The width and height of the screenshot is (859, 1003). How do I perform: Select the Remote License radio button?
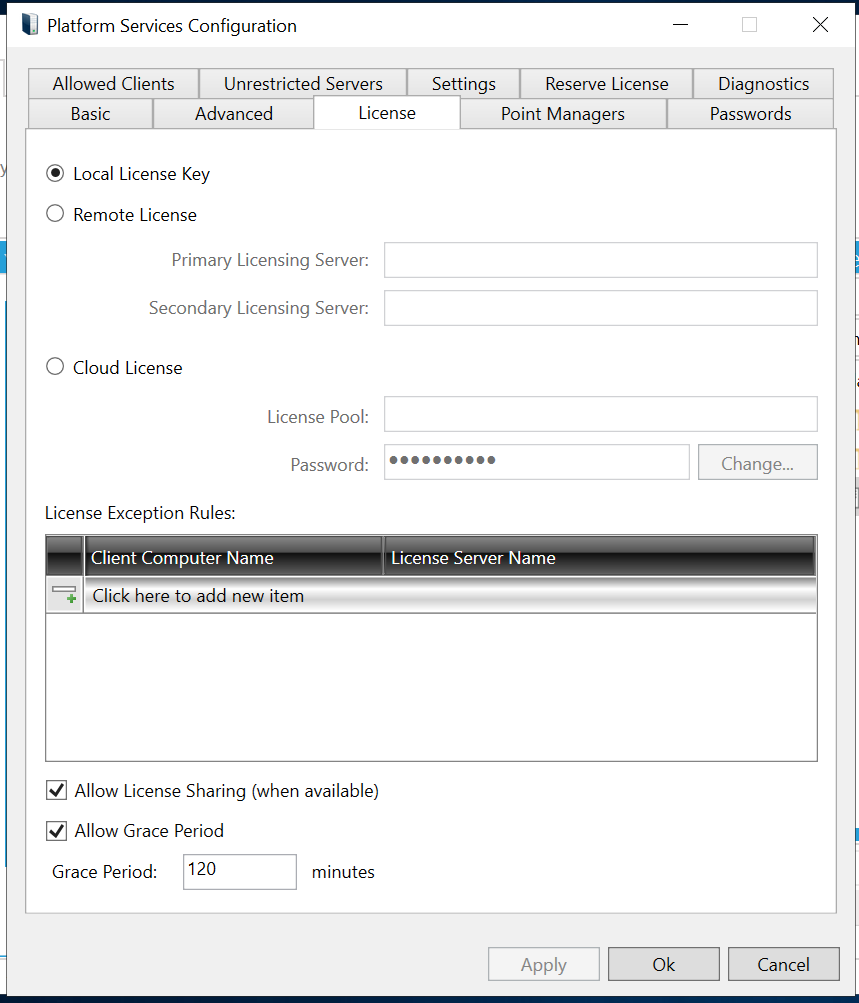[56, 214]
